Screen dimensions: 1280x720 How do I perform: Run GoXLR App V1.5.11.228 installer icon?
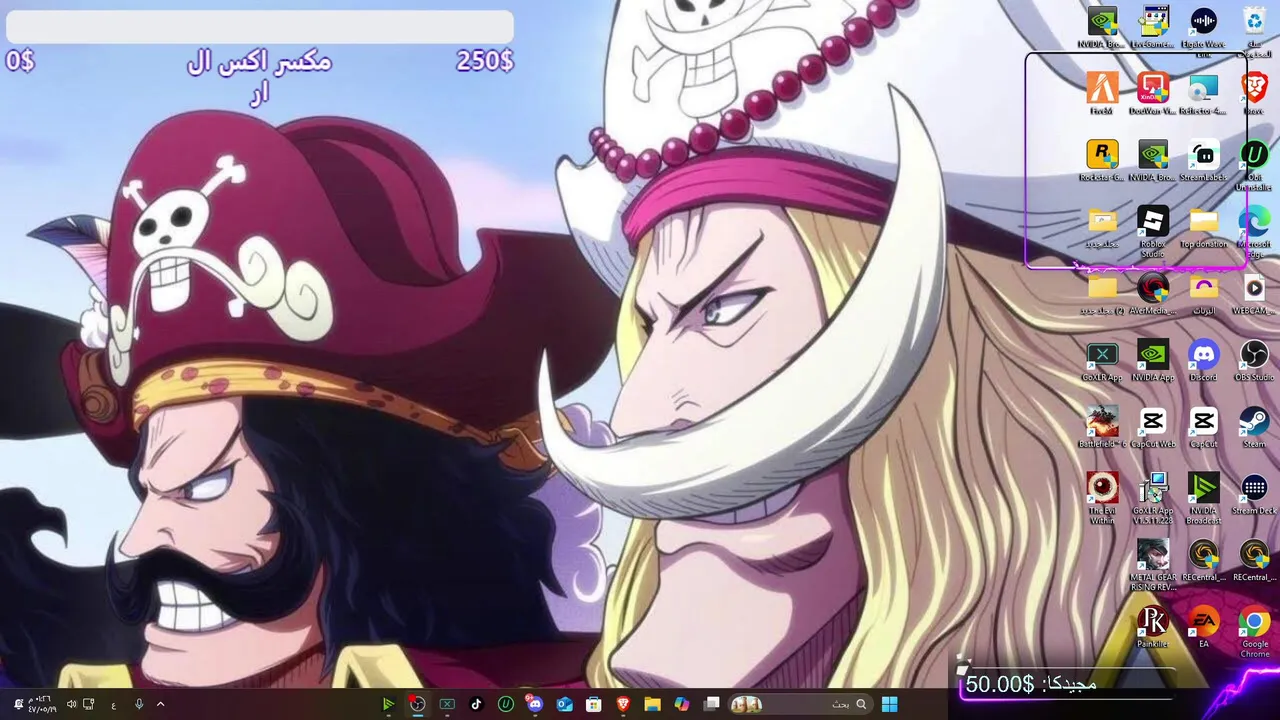click(1153, 497)
